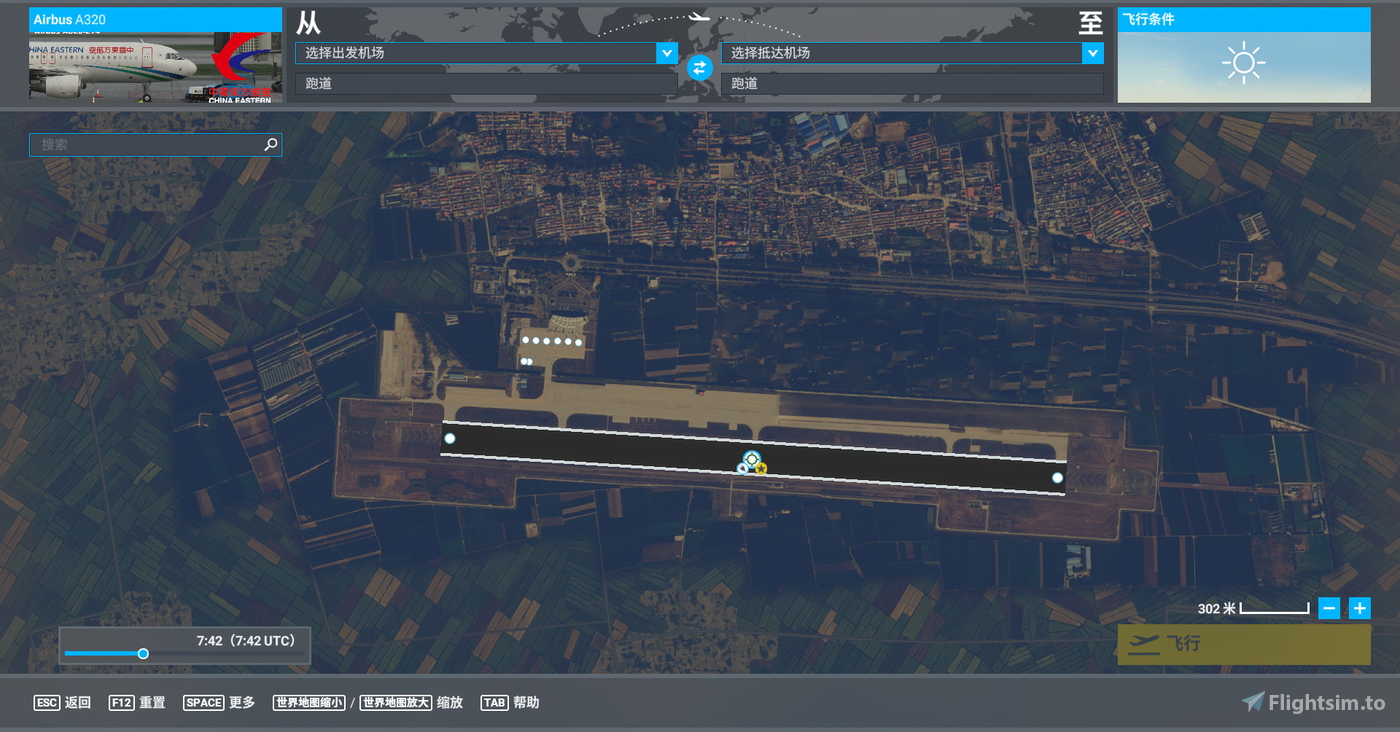Click the swap departure and arrival icon
This screenshot has height=732, width=1400.
(699, 68)
